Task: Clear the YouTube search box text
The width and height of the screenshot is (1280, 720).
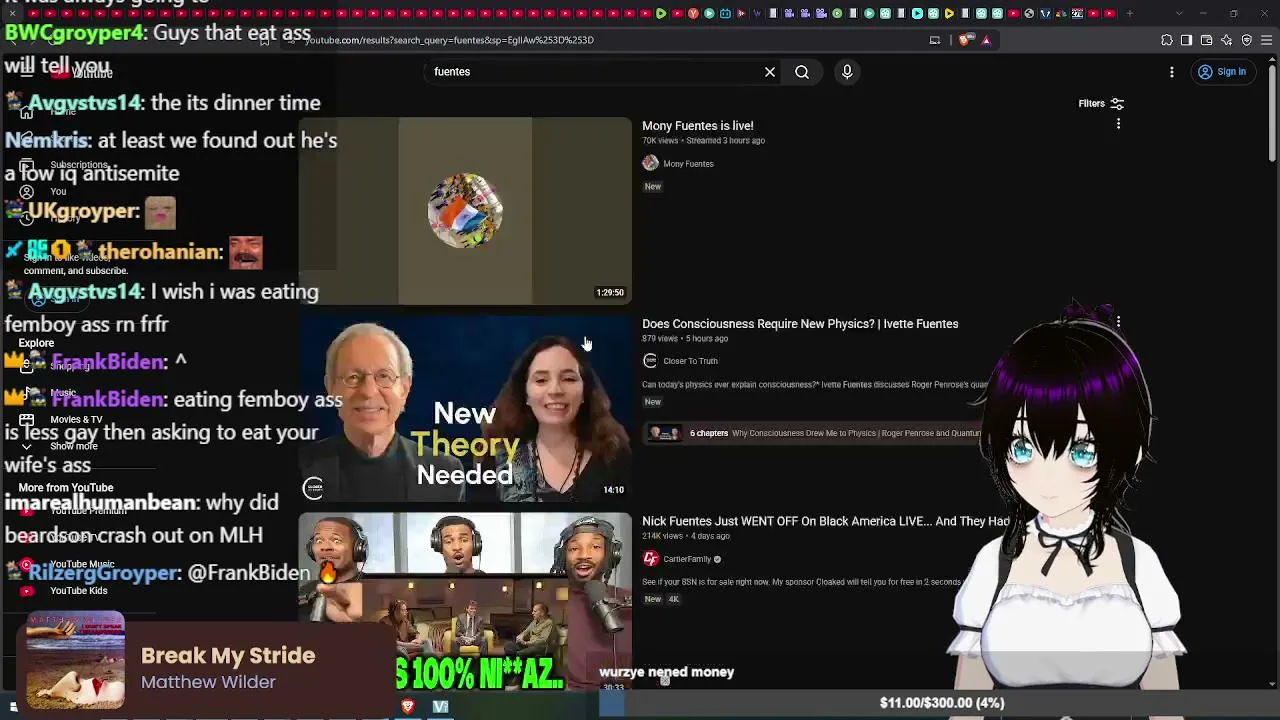Action: pyautogui.click(x=770, y=72)
